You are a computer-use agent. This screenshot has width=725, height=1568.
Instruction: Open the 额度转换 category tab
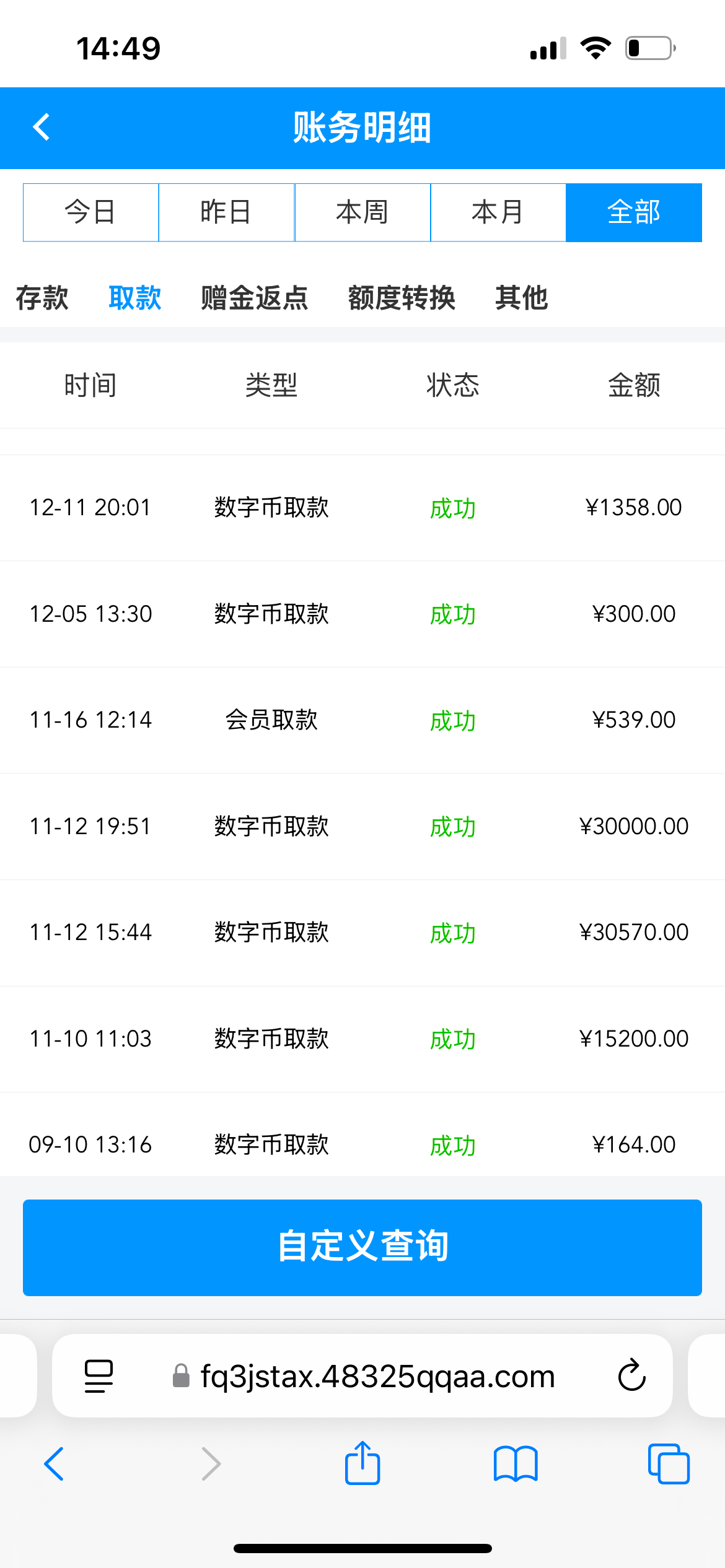(x=402, y=298)
